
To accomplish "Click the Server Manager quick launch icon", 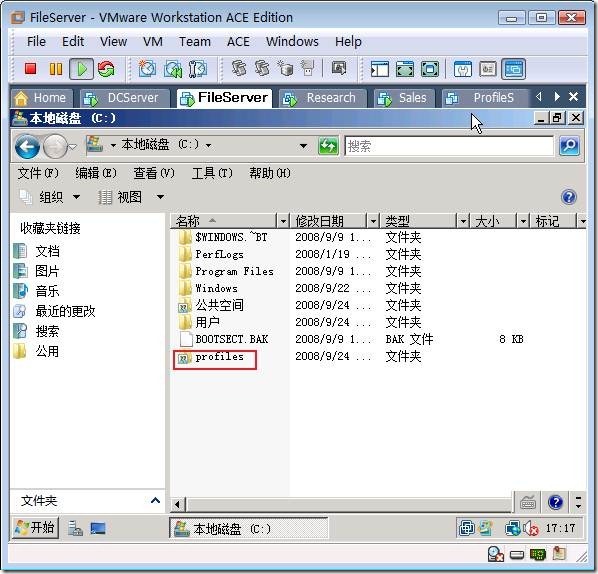I will (x=75, y=528).
